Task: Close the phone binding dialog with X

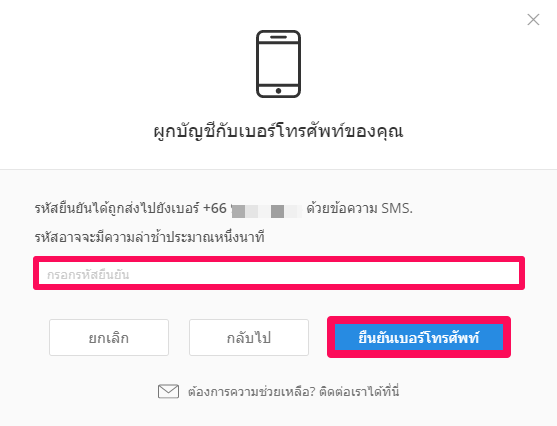Action: [x=533, y=20]
